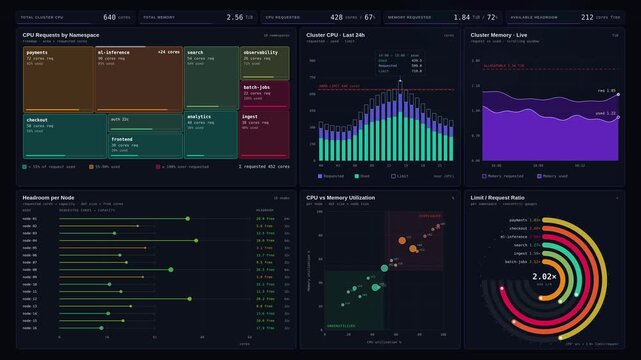Click the large teal bubble at scatter center
This screenshot has width=641, height=360.
(384, 268)
